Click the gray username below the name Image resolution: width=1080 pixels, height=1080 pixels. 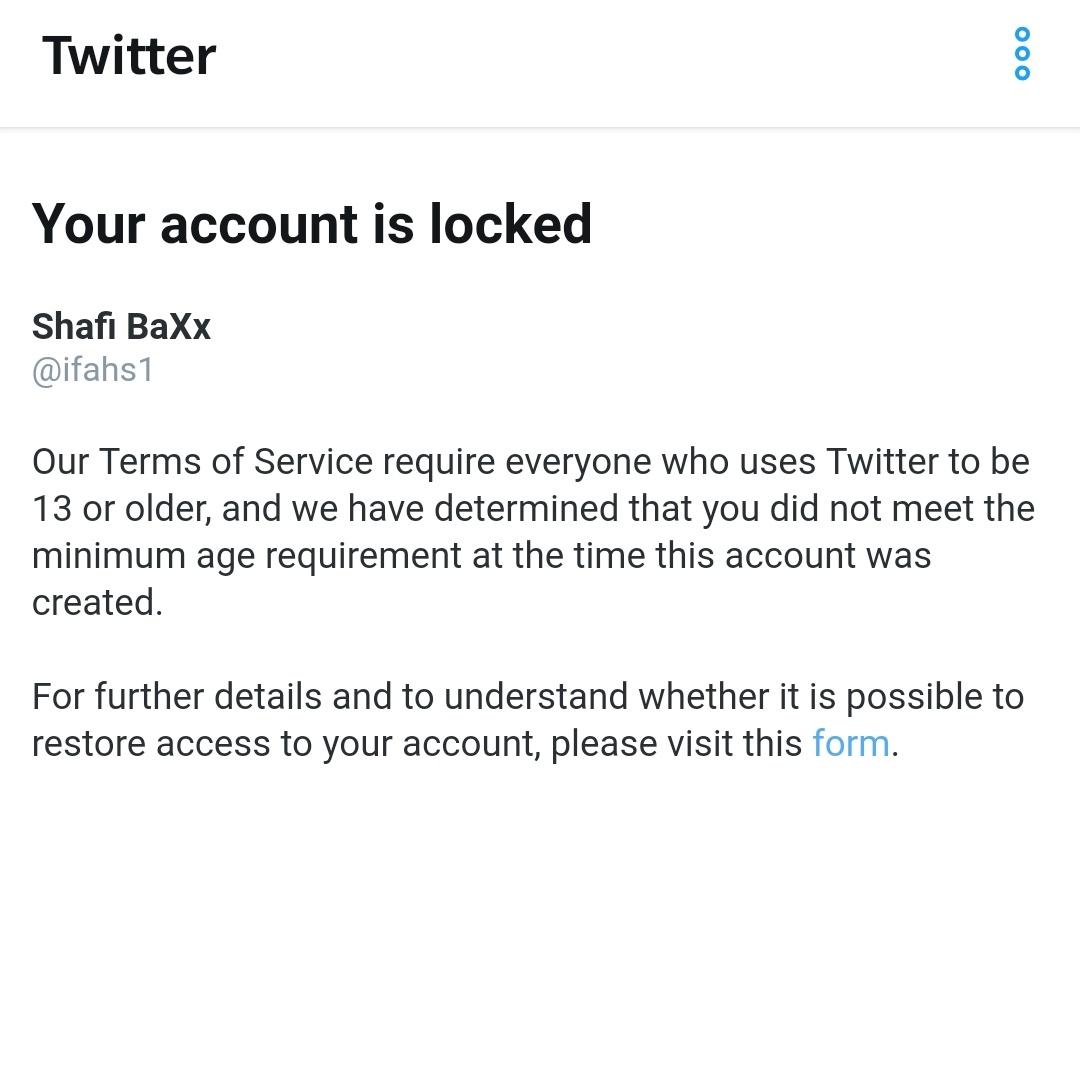click(93, 369)
